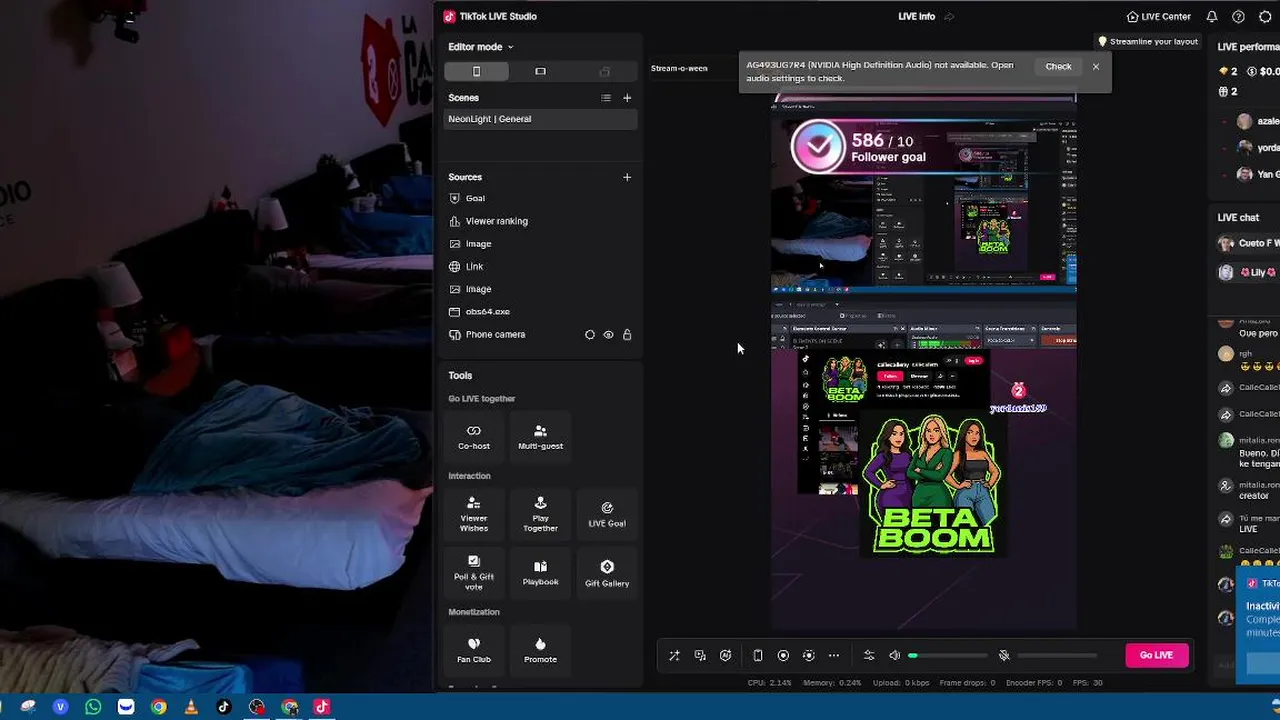Select the Stream-o-ween tab
This screenshot has width=1280, height=720.
click(x=679, y=68)
